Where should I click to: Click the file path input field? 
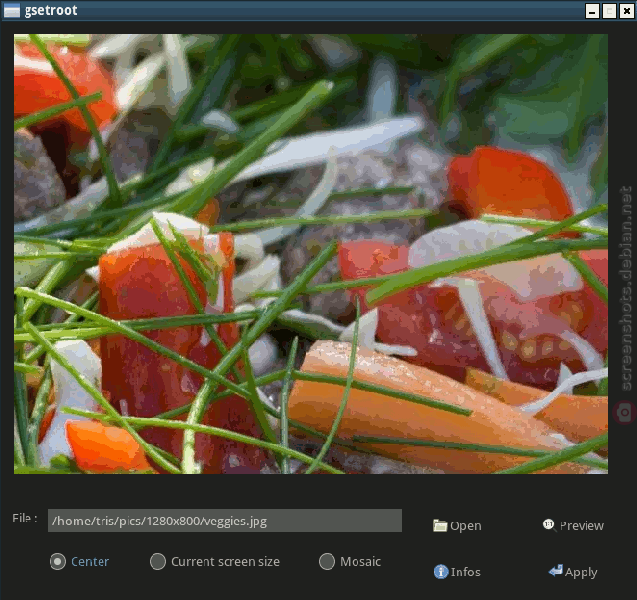point(225,520)
